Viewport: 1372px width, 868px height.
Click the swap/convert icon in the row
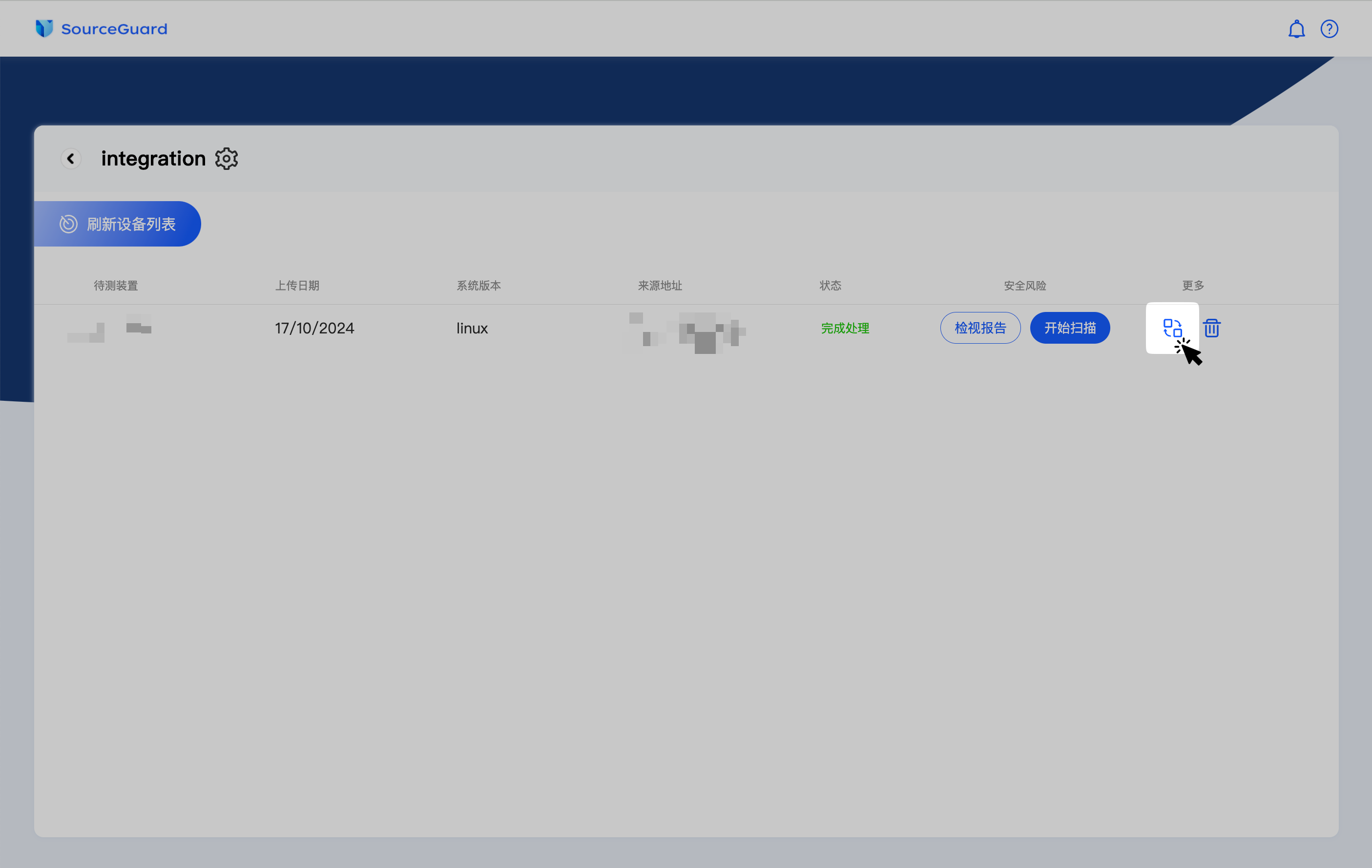1172,328
